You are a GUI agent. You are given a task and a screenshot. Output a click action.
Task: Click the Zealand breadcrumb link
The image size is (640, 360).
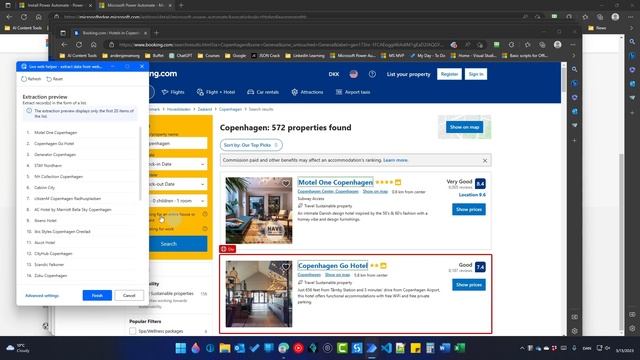click(x=204, y=109)
